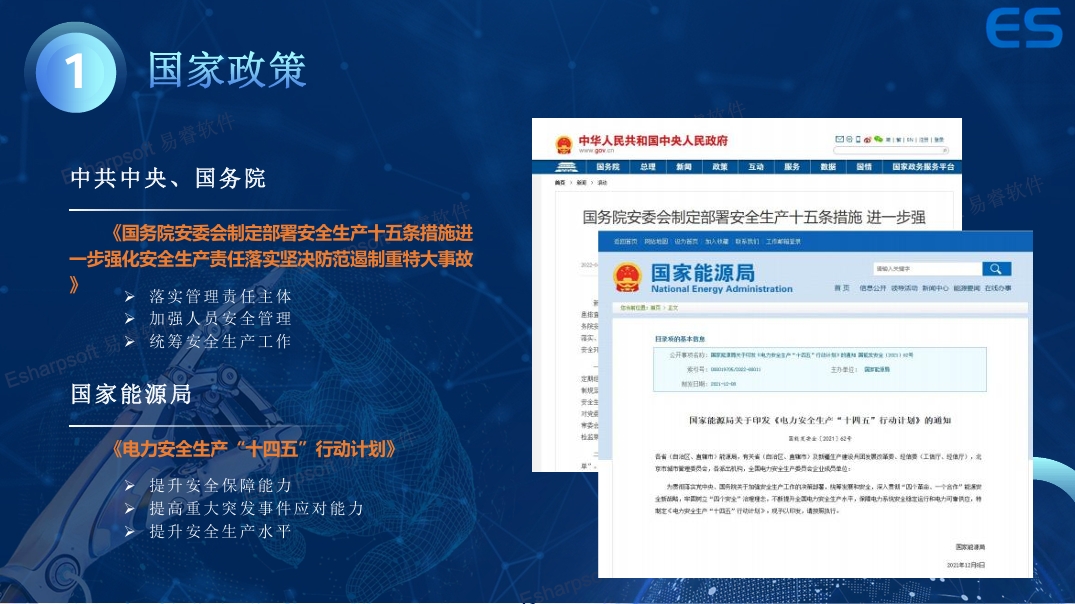This screenshot has width=1075, height=604.
Task: Open the WeChat sharing icon on gov.cn header
Action: click(x=878, y=139)
